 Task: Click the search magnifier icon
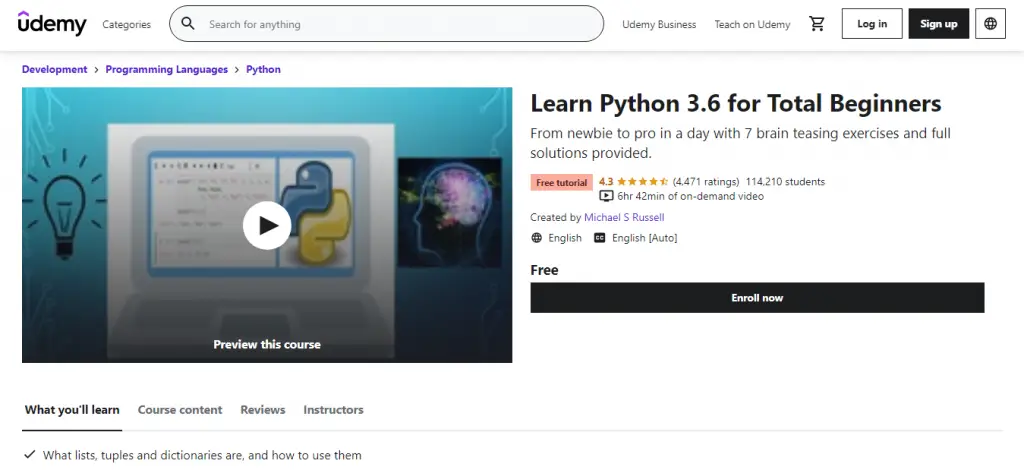(188, 24)
